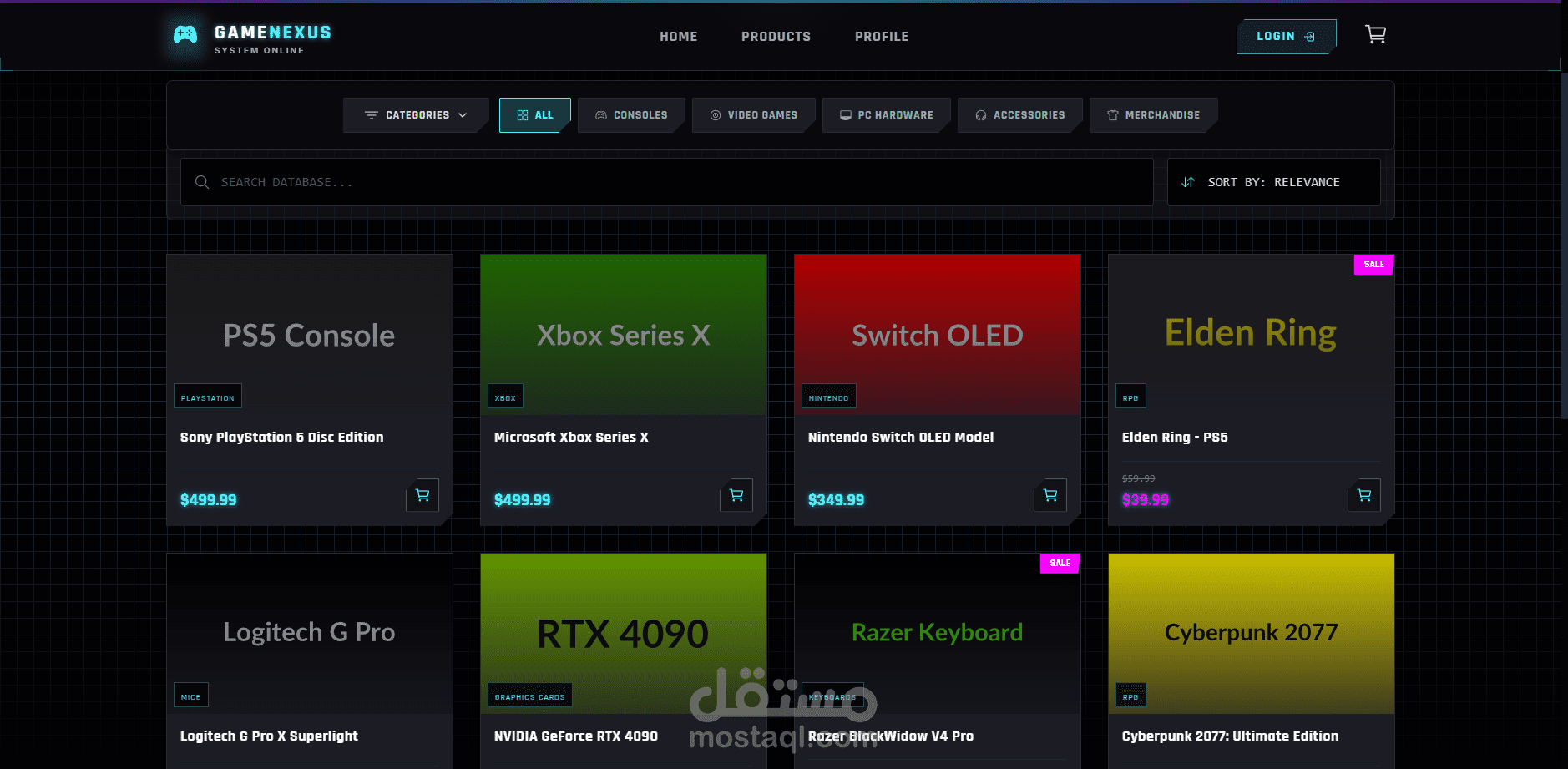Click the page vertical scrollbar

pyautogui.click(x=1564, y=244)
